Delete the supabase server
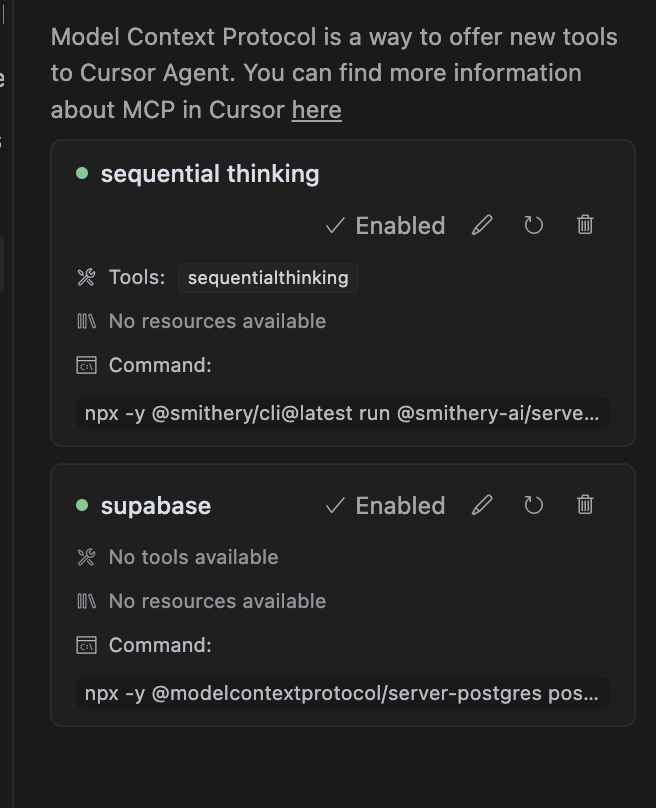 [x=585, y=504]
